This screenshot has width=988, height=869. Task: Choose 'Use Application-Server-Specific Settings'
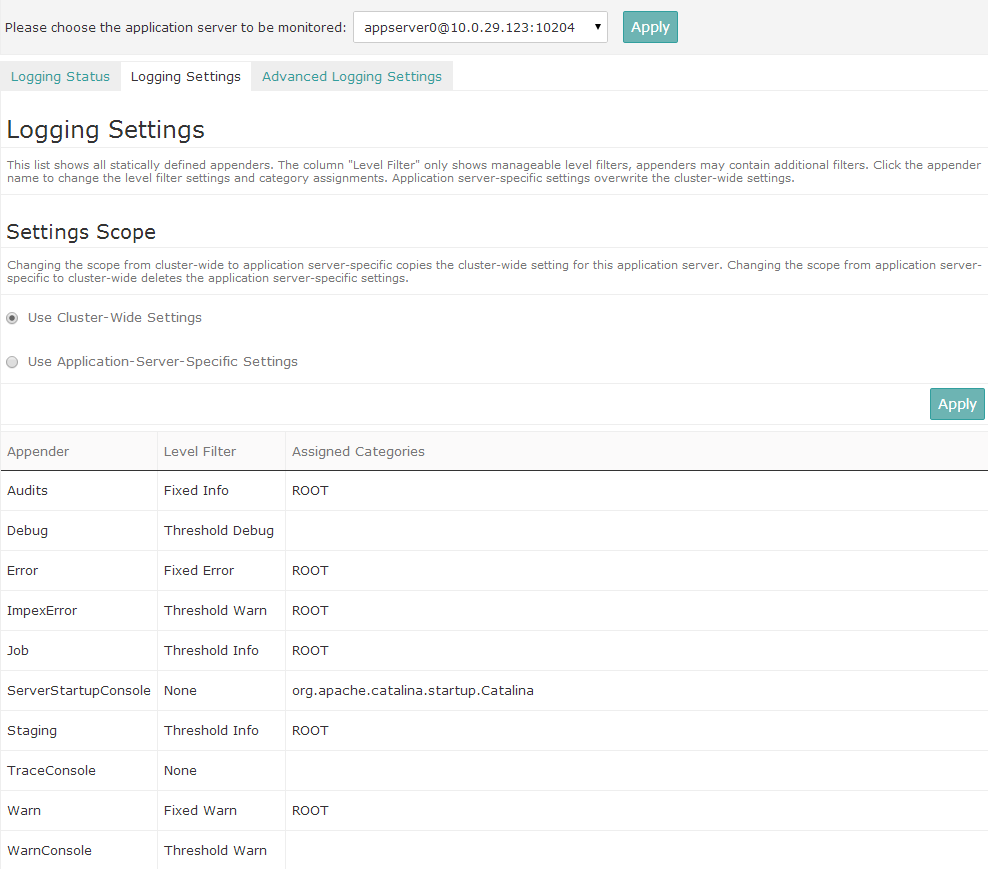pyautogui.click(x=10, y=362)
